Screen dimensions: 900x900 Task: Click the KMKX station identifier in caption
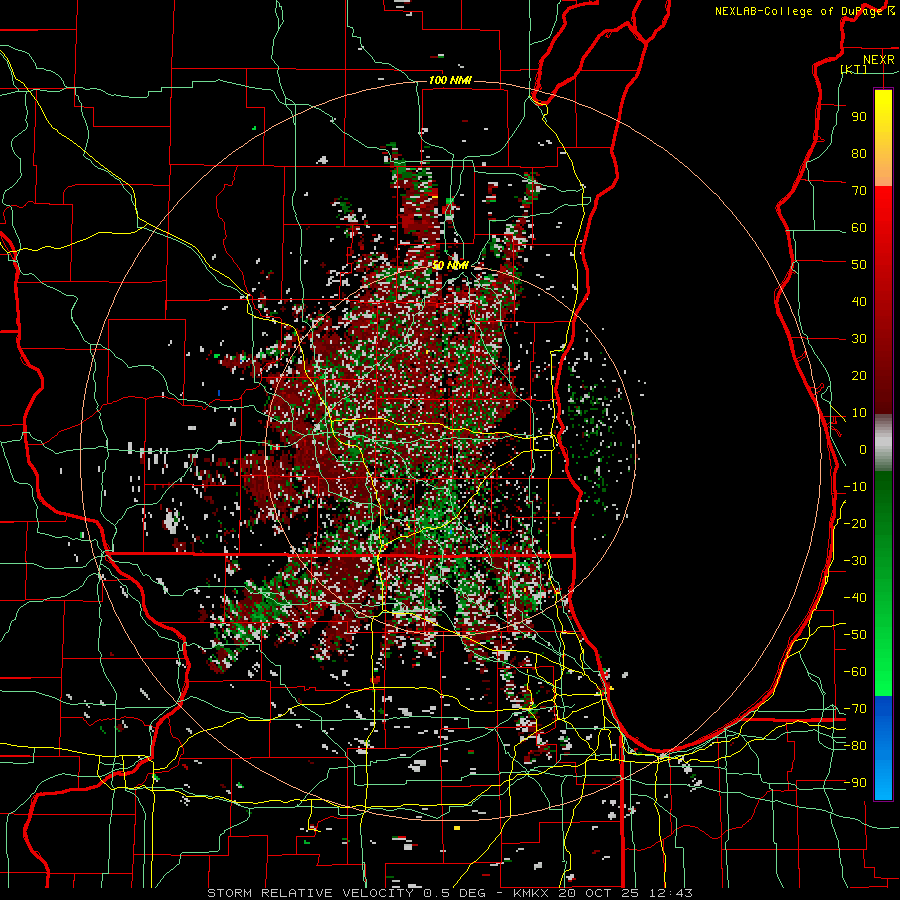click(x=530, y=893)
